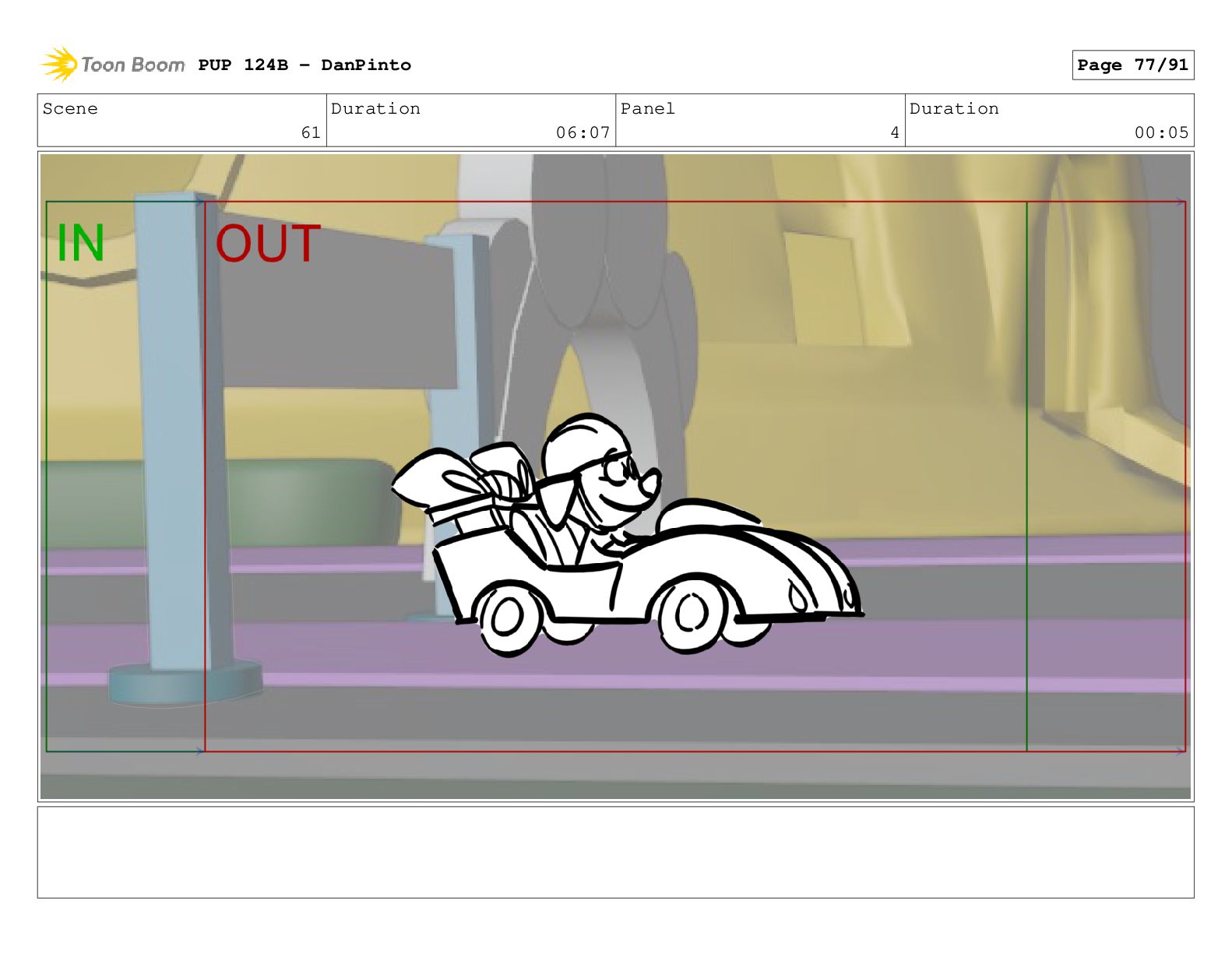
Task: Select the title text 'PUP 124B – DanPinto'
Action: tap(304, 65)
